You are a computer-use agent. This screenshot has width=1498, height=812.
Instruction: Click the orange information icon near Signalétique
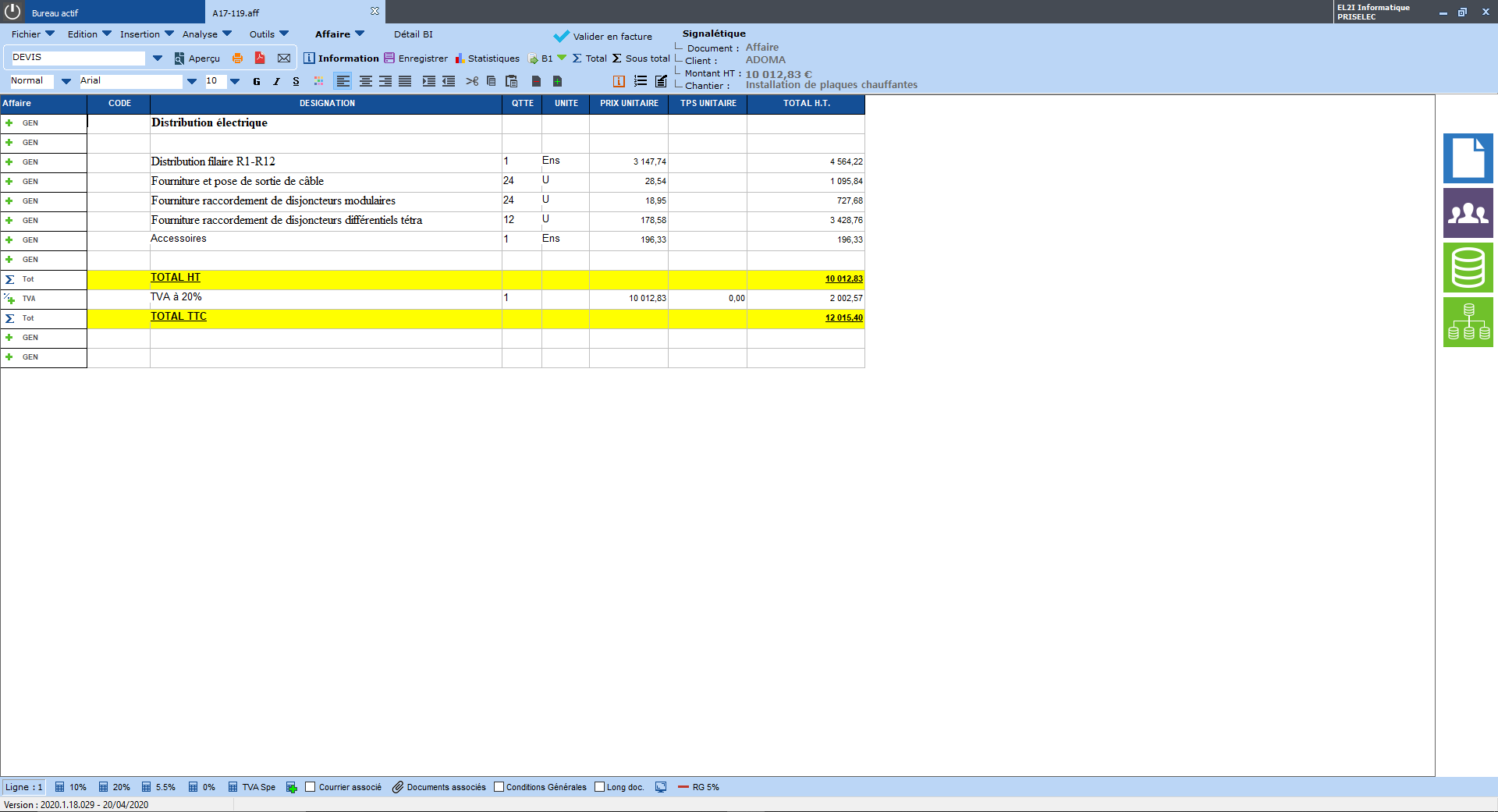click(619, 81)
